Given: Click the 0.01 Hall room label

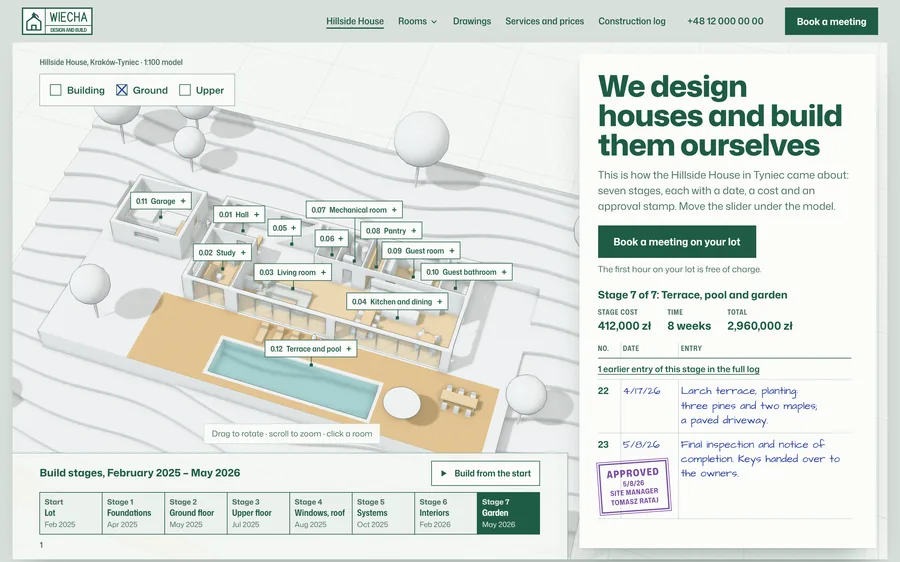Looking at the screenshot, I should click(239, 215).
